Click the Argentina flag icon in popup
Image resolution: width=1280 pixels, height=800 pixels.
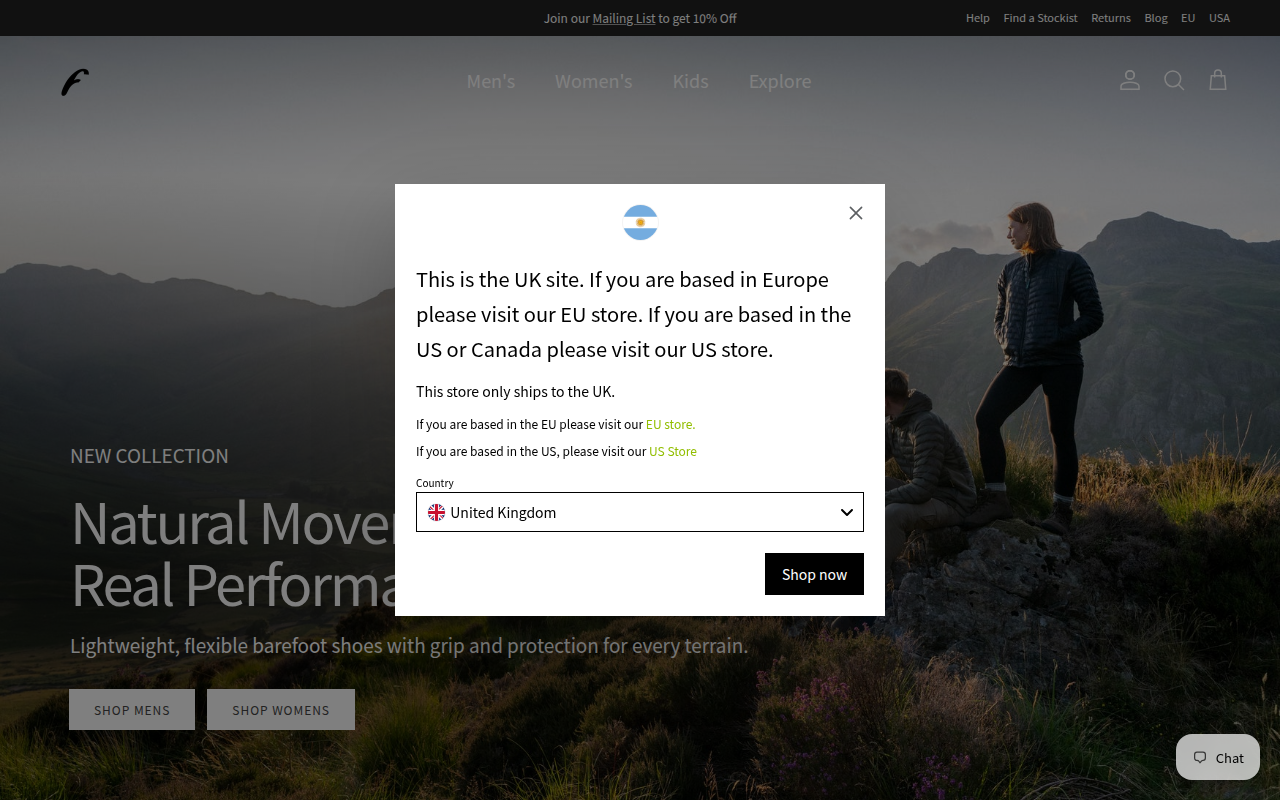click(640, 222)
